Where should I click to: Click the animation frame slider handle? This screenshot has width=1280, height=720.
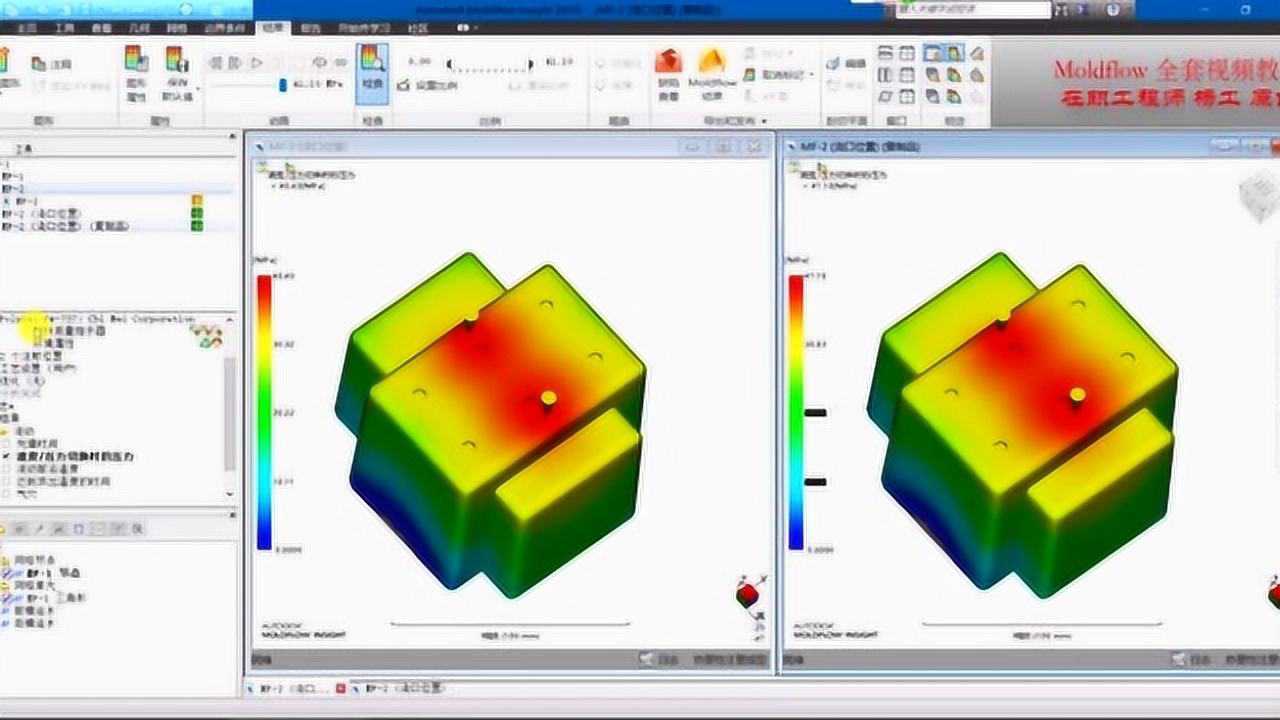[x=283, y=86]
